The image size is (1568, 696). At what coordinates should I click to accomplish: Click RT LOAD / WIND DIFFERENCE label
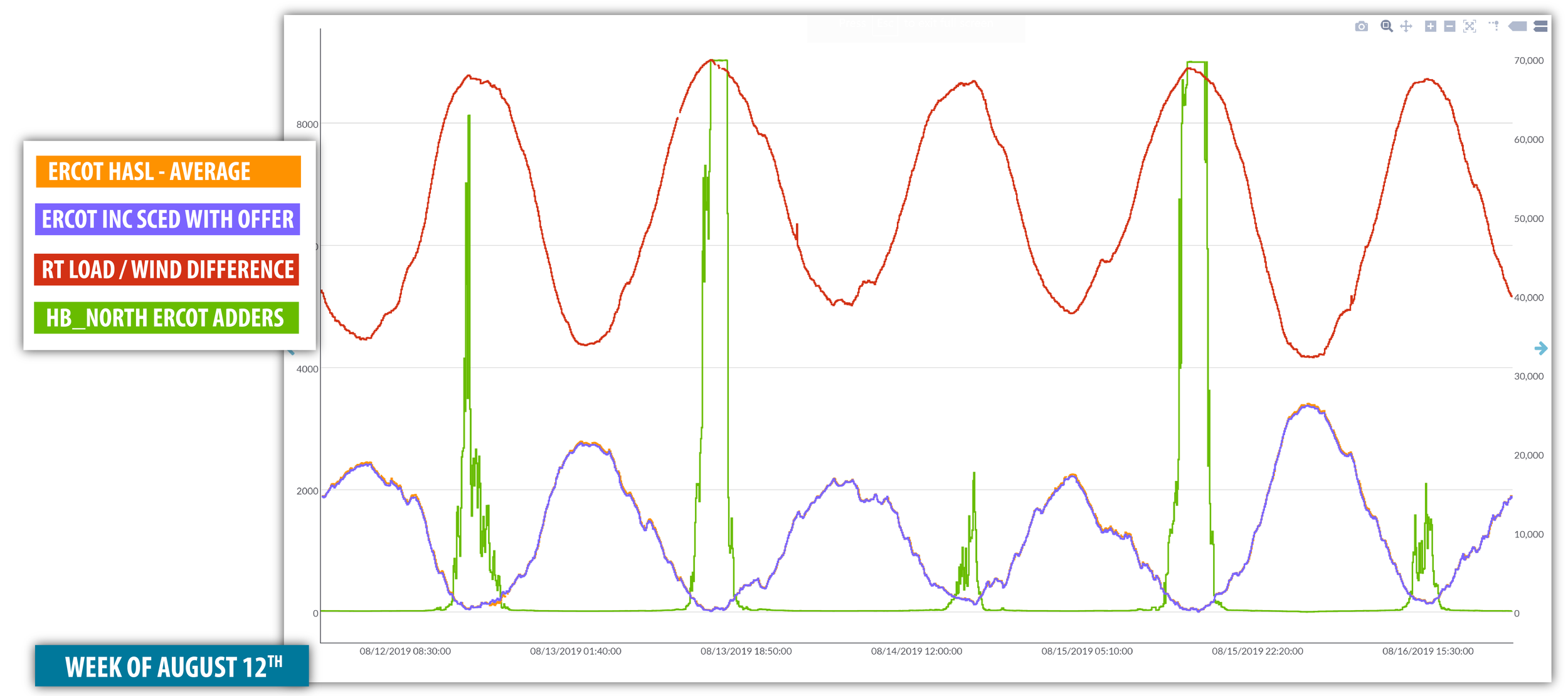coord(167,270)
